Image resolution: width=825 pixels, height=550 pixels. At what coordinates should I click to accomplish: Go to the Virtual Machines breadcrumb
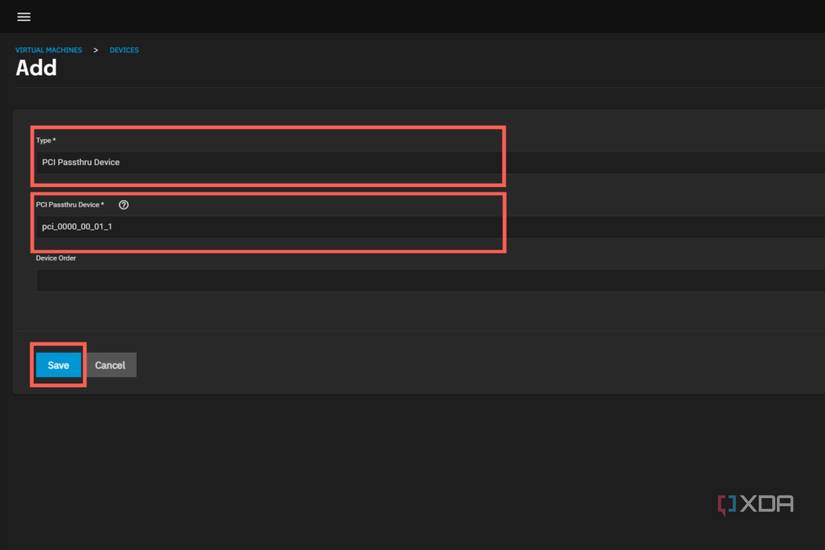(48, 50)
